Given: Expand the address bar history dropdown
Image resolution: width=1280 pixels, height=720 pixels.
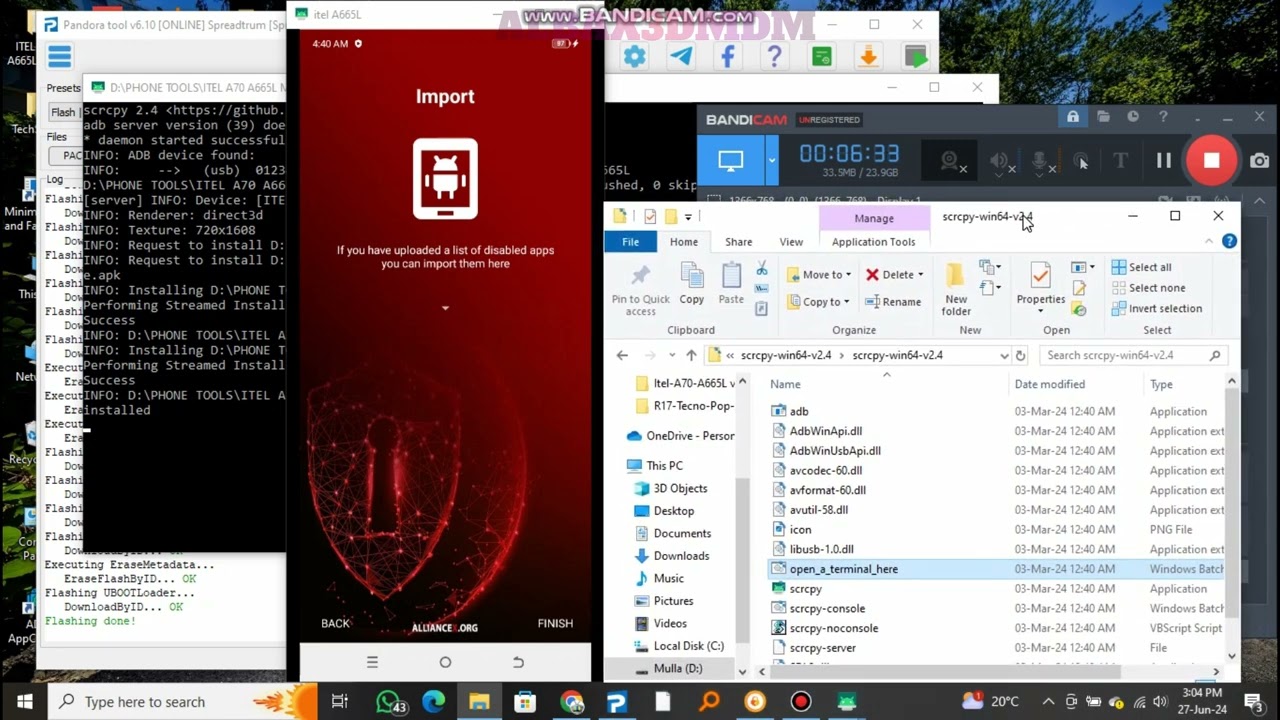Looking at the screenshot, I should pos(1004,355).
